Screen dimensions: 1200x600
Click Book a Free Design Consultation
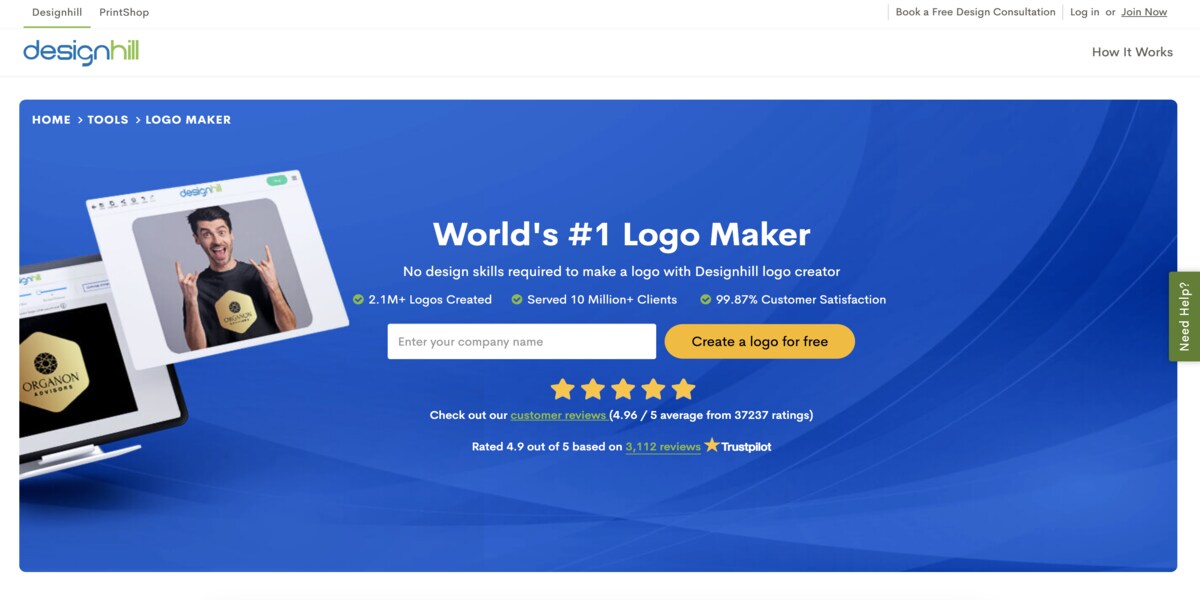pyautogui.click(x=975, y=12)
